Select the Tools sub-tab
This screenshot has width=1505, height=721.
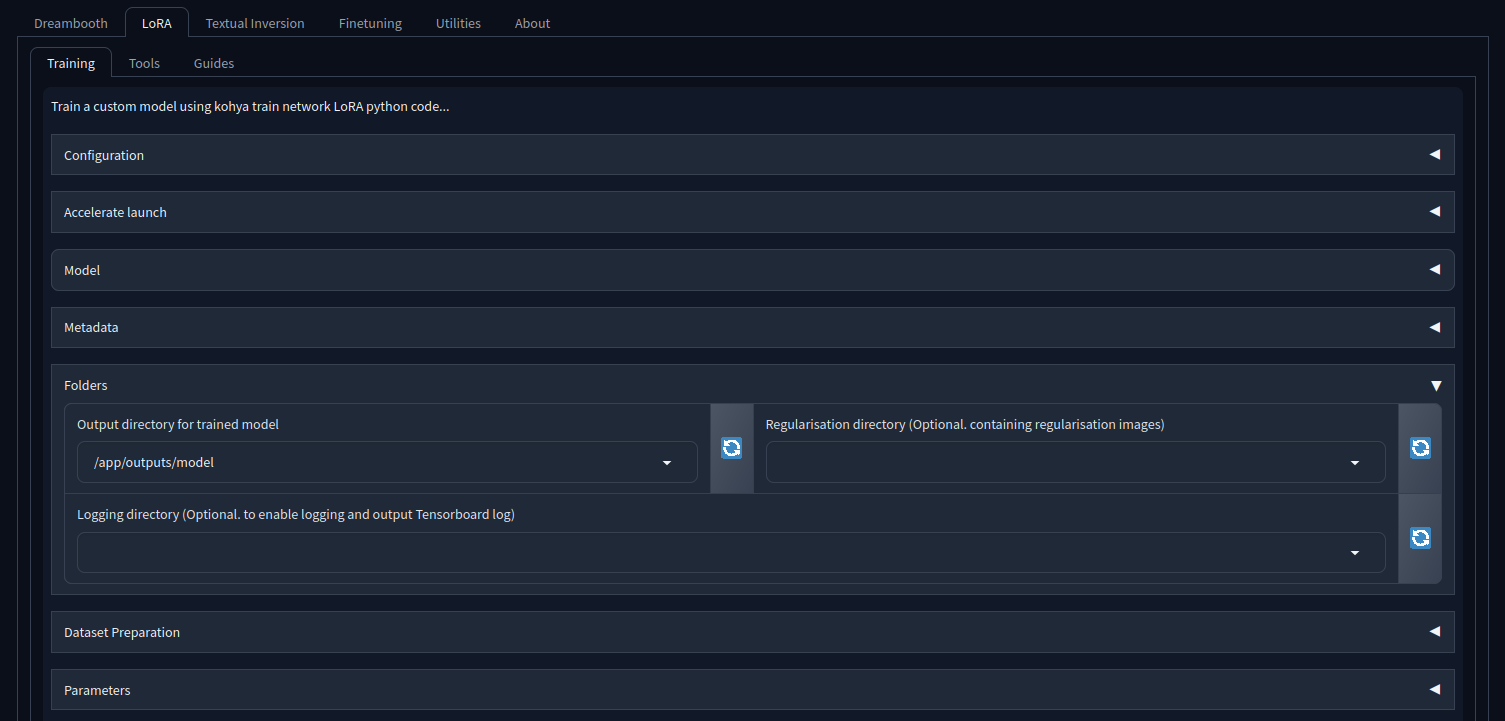point(144,63)
